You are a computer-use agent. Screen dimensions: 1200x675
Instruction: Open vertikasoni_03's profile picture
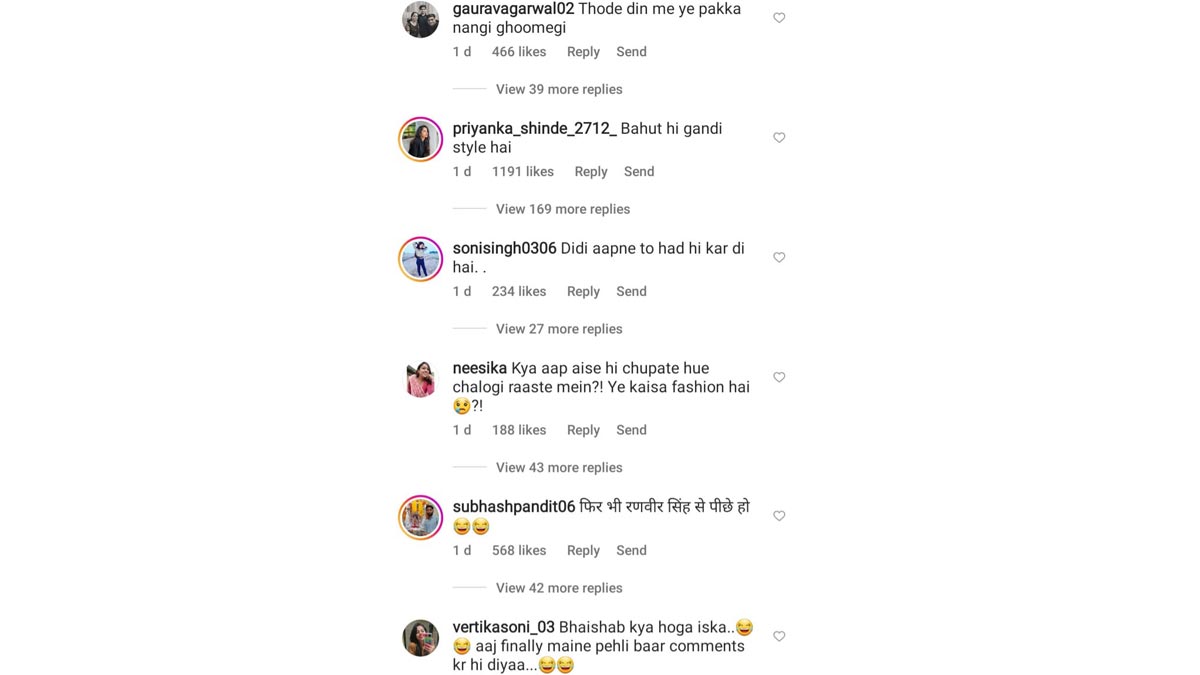pyautogui.click(x=420, y=637)
